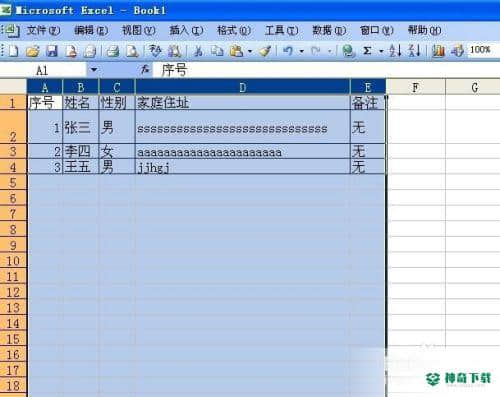Expand the Undo history dropdown

point(302,51)
